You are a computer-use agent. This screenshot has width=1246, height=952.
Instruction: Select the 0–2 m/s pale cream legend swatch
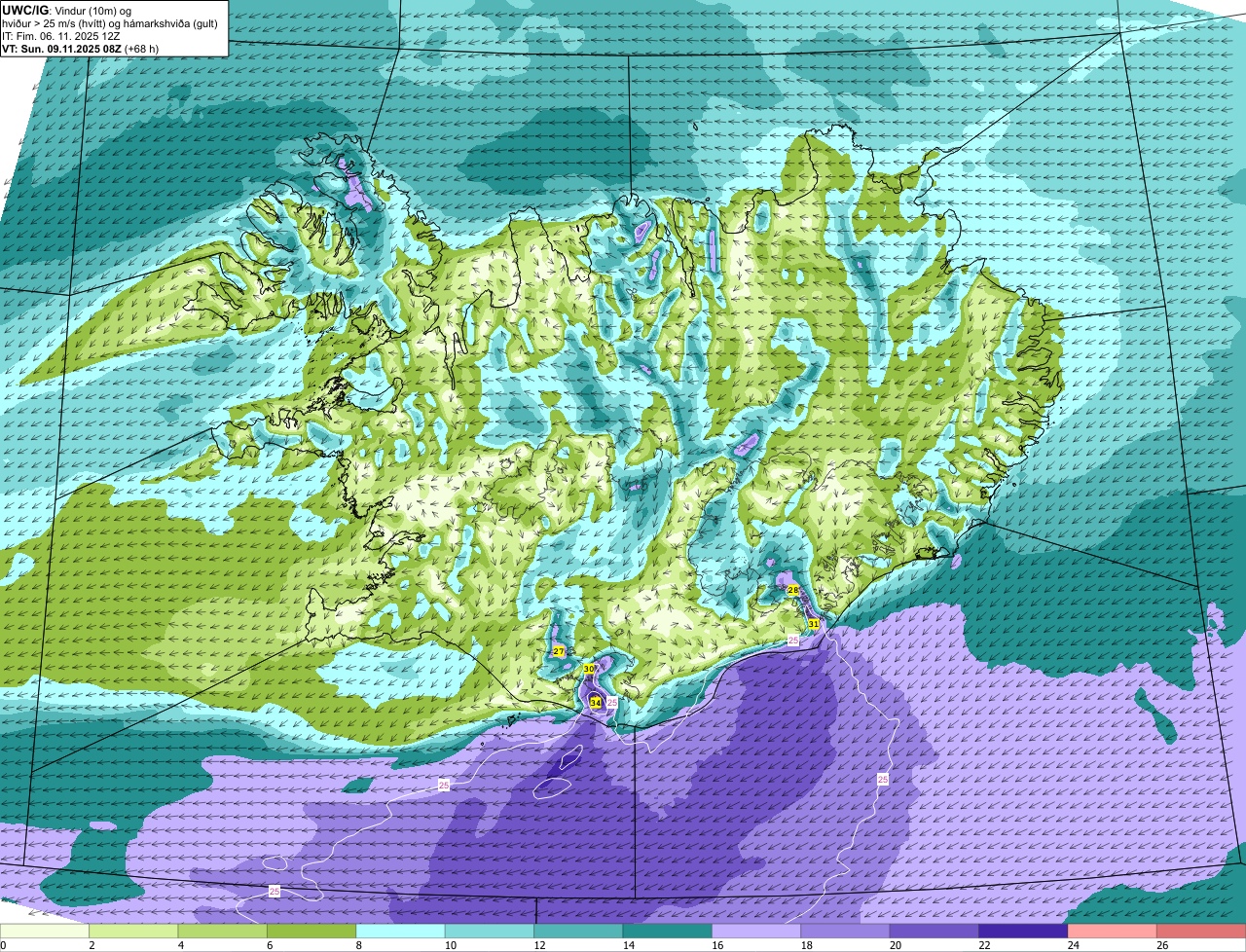pos(45,932)
